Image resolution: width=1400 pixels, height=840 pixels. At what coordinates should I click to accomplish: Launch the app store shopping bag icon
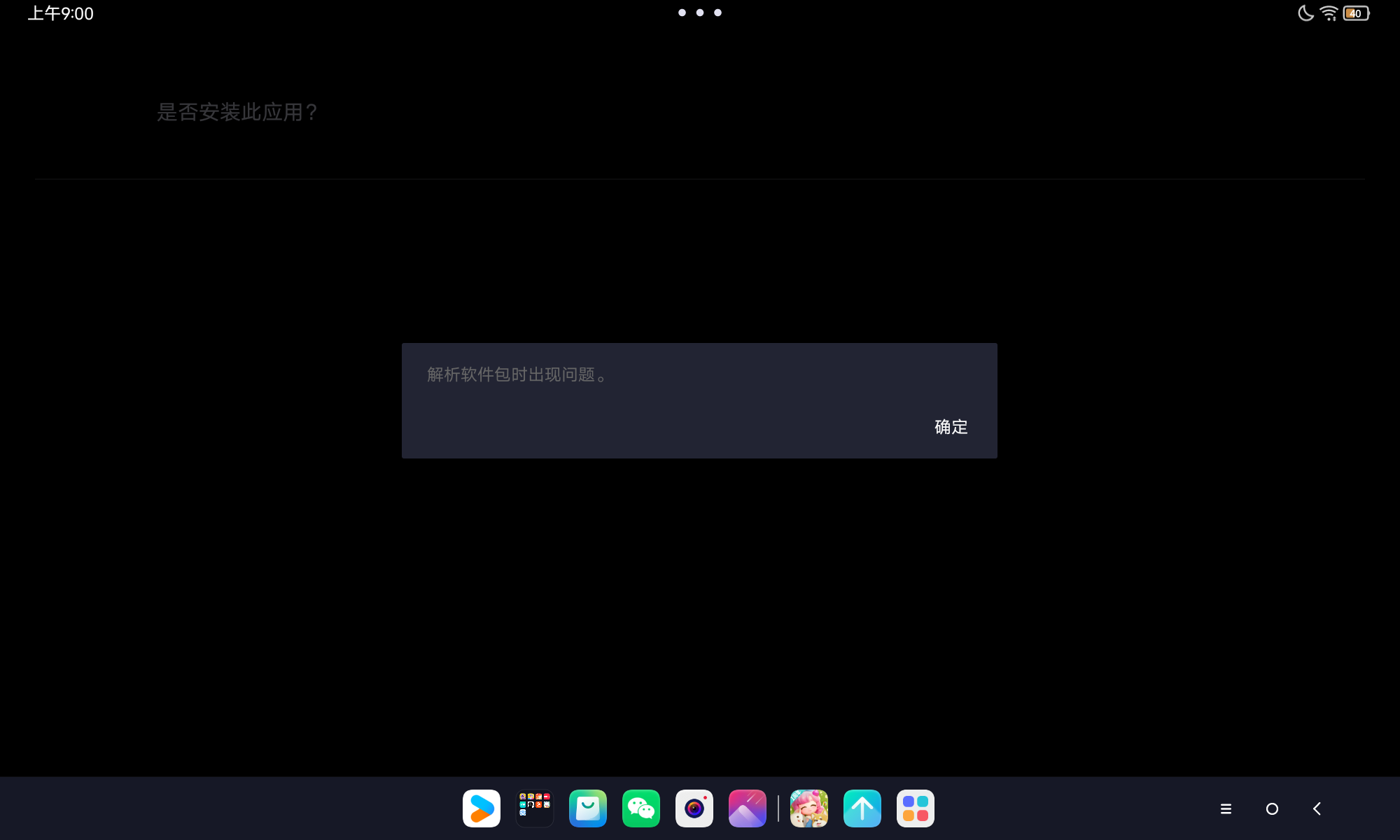(588, 808)
